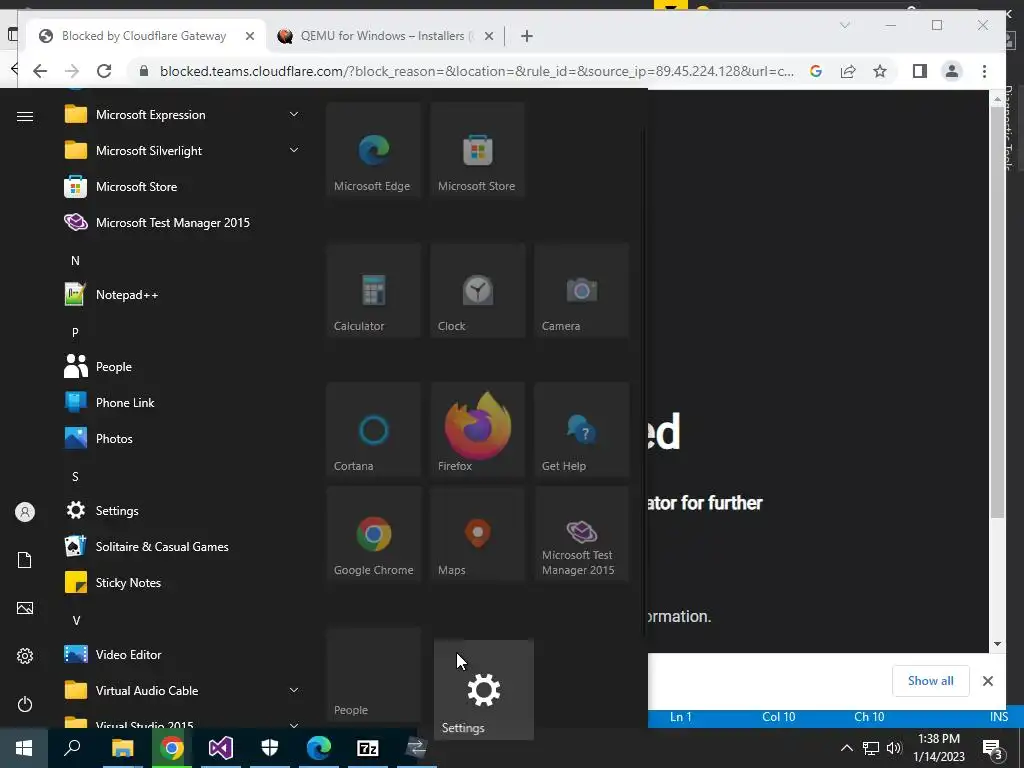This screenshot has width=1024, height=768.
Task: Open Microsoft Test Manager 2015 list entry
Action: [x=183, y=222]
